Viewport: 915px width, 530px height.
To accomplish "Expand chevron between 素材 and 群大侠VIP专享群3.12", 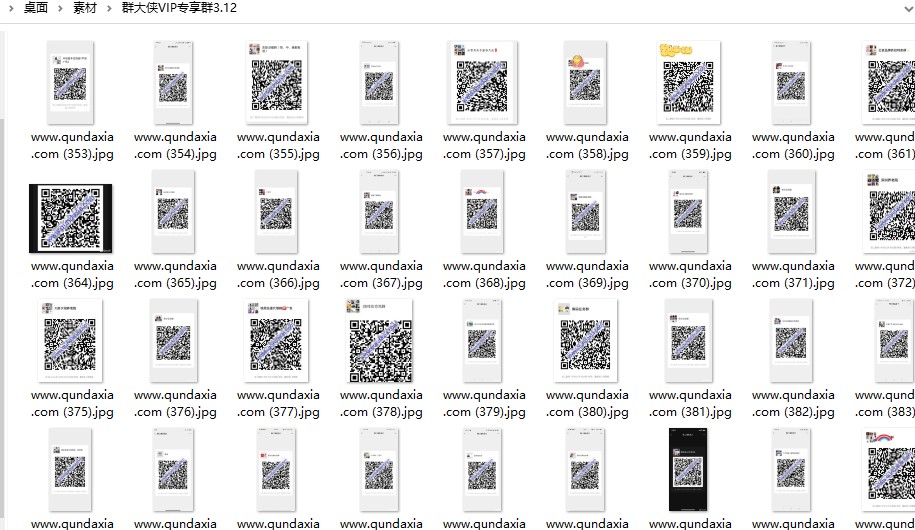I will (109, 9).
